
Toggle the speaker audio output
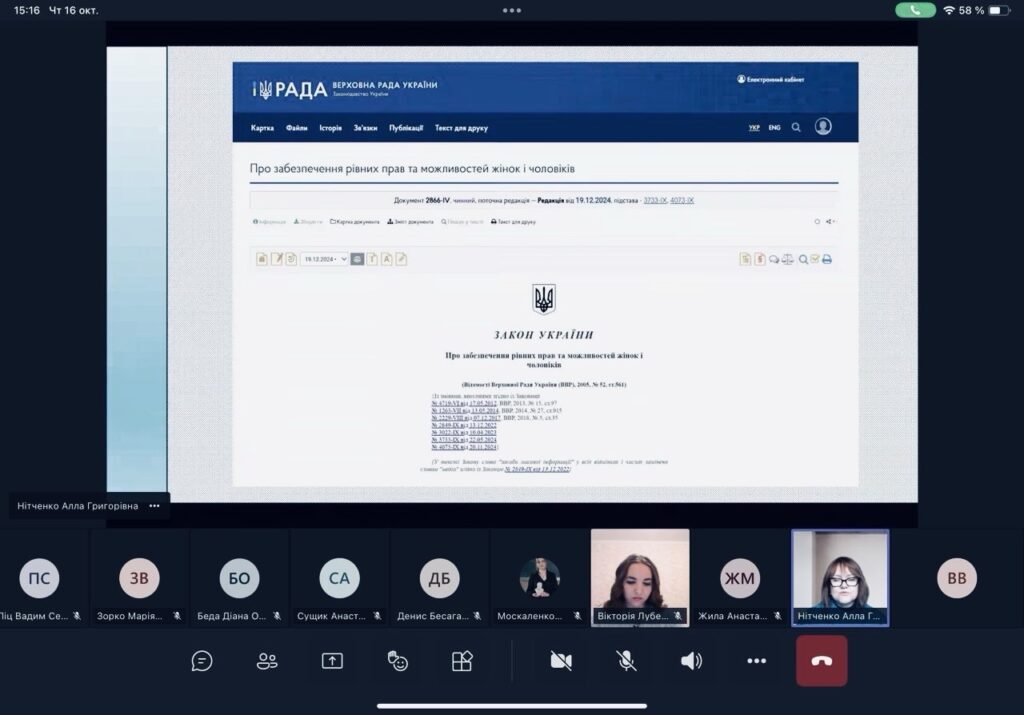[x=691, y=661]
